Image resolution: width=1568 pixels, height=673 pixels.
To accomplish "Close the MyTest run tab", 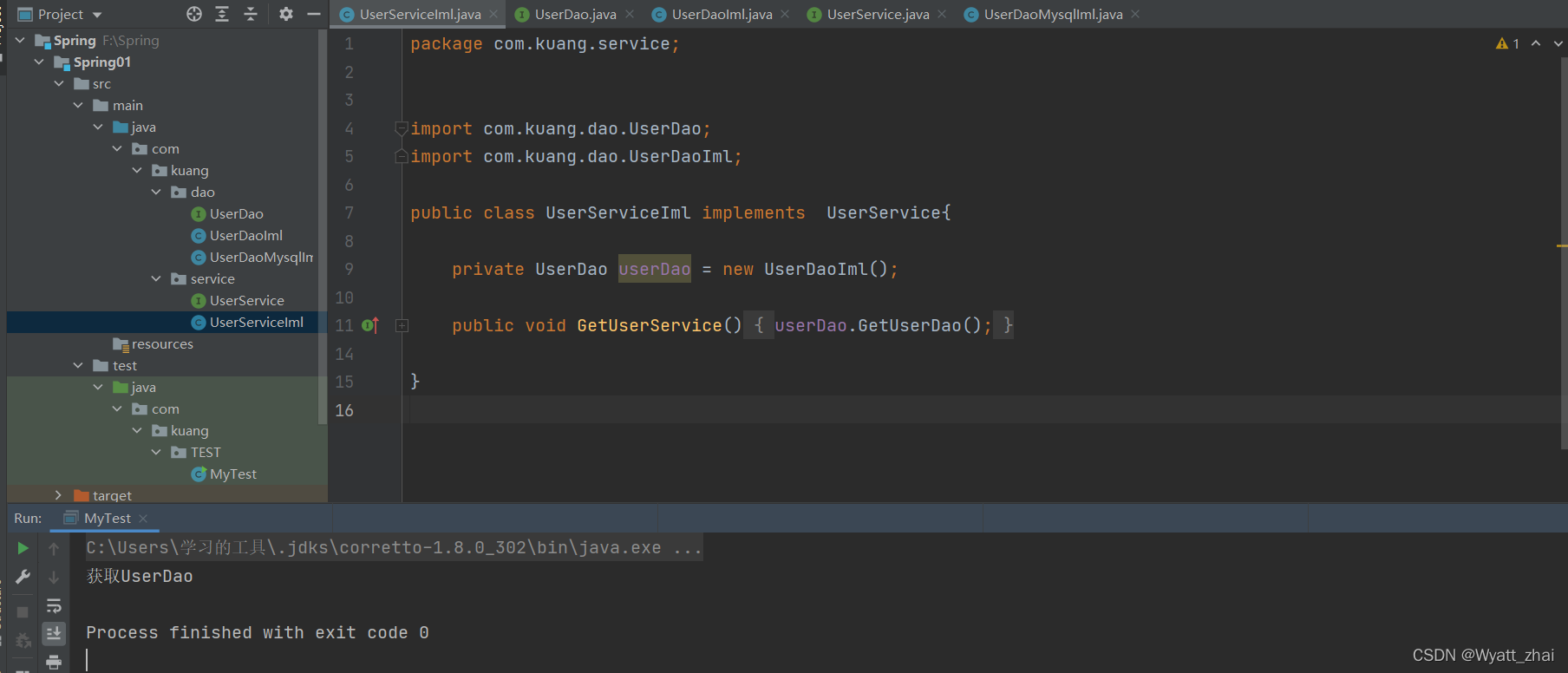I will (x=143, y=519).
